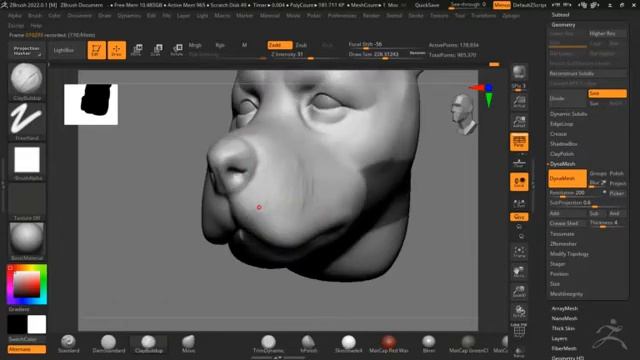
Task: Open the Alpha menu
Action: pos(15,16)
